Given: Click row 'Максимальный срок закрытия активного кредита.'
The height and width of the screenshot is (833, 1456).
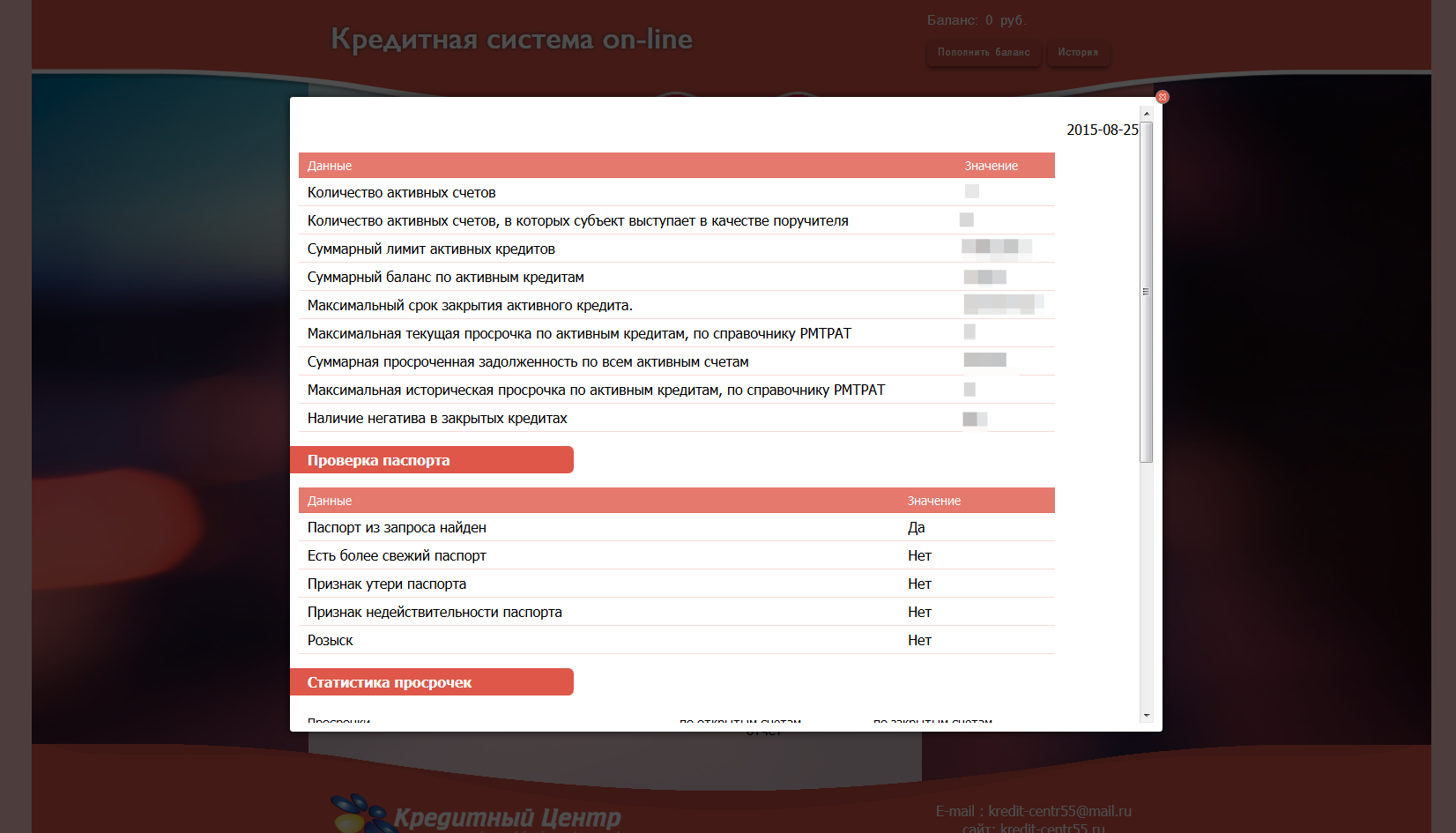Looking at the screenshot, I should [677, 305].
